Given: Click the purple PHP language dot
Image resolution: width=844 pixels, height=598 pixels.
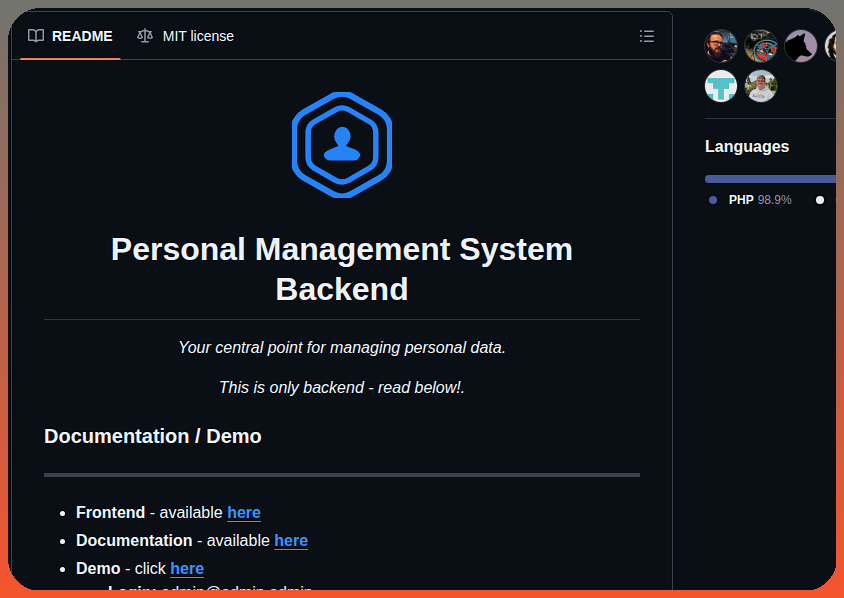Looking at the screenshot, I should [713, 200].
